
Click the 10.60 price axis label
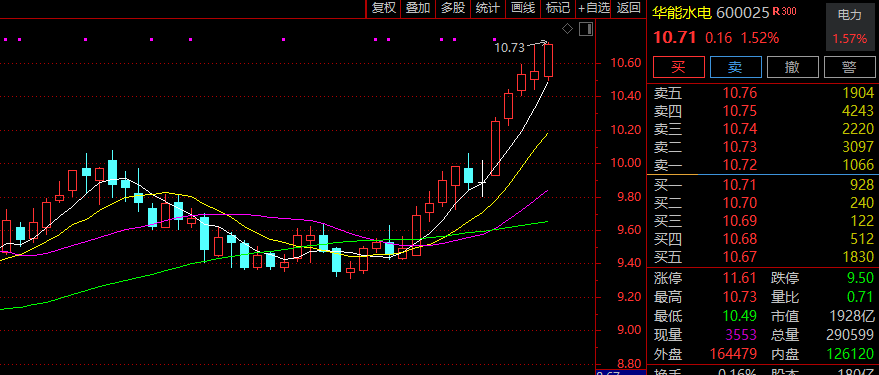(x=626, y=63)
